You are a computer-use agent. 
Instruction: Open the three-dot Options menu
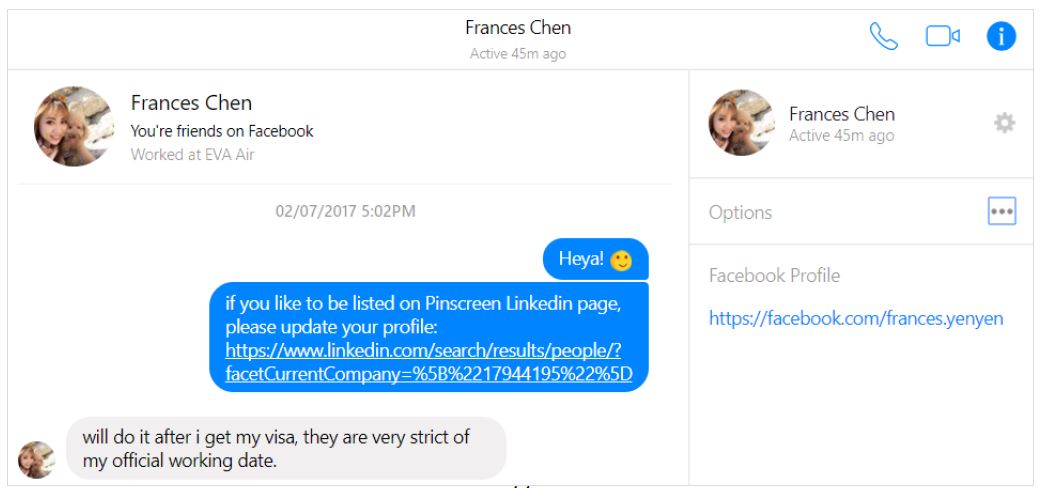point(1001,211)
